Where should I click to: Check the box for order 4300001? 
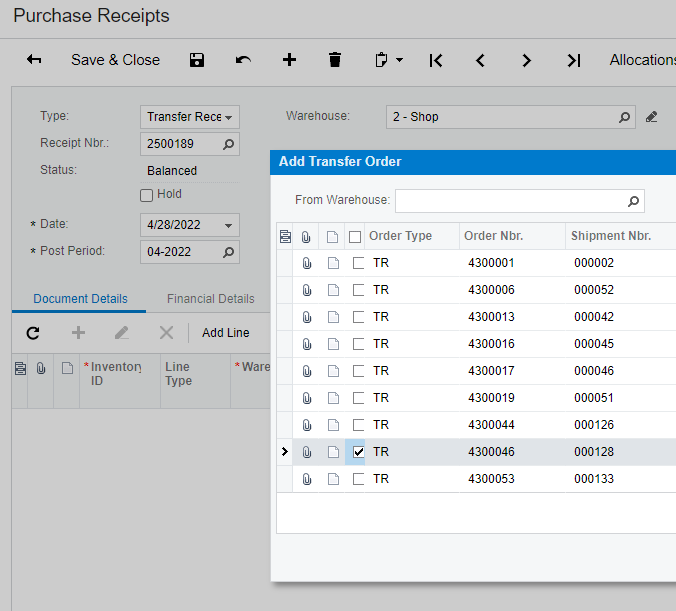358,263
